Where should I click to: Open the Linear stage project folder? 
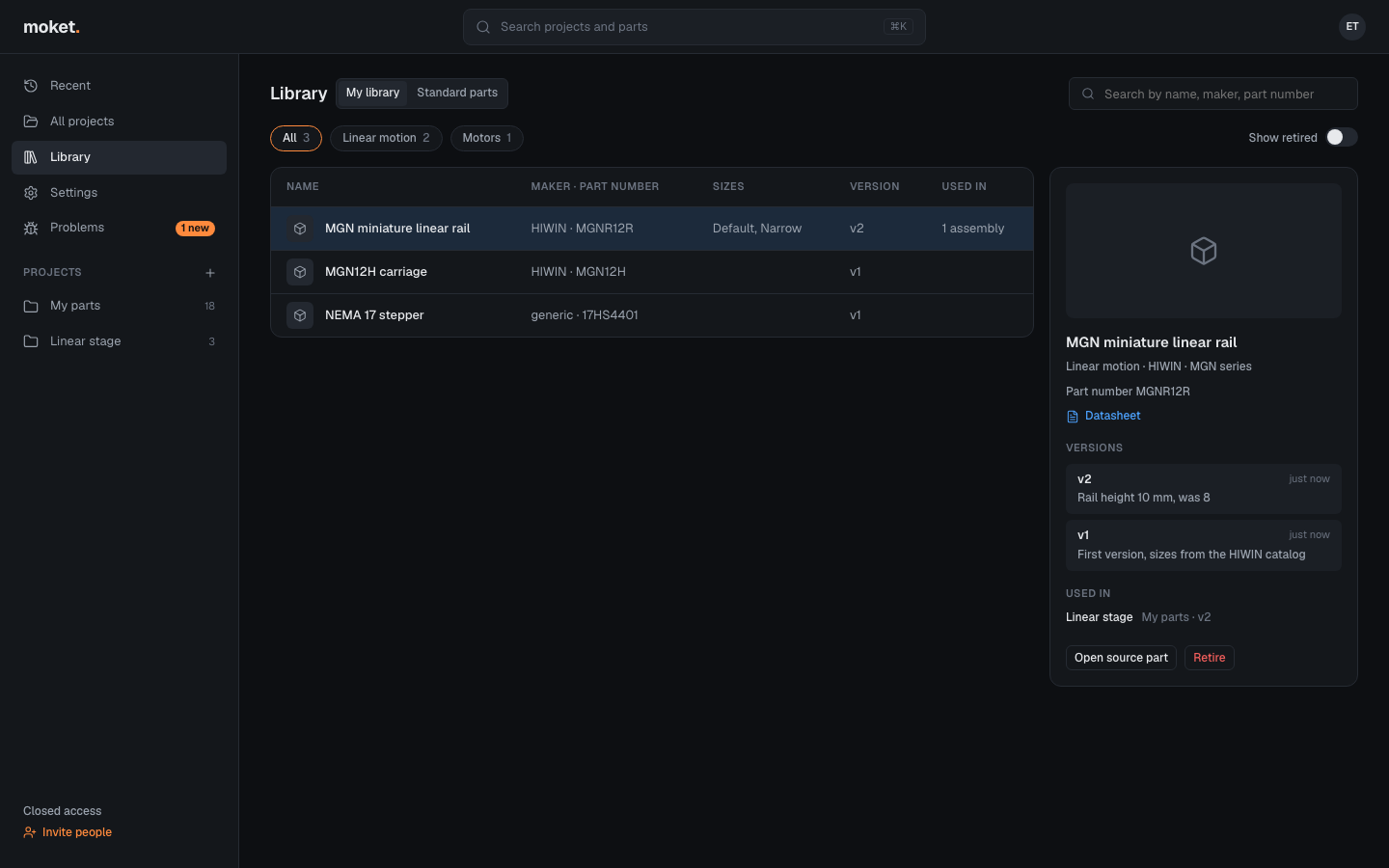click(x=119, y=341)
